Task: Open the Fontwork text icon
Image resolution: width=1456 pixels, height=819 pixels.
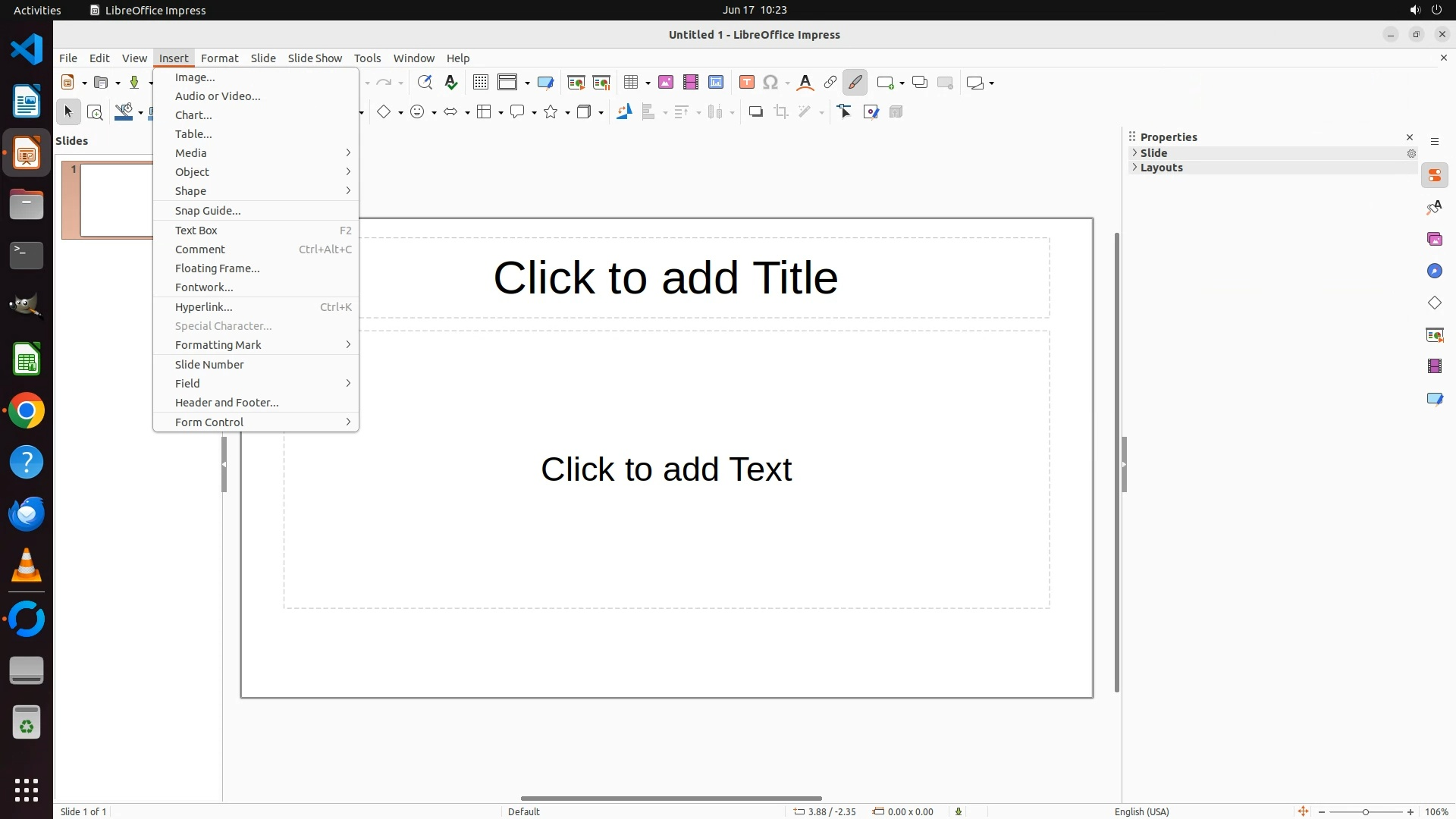Action: 805,83
